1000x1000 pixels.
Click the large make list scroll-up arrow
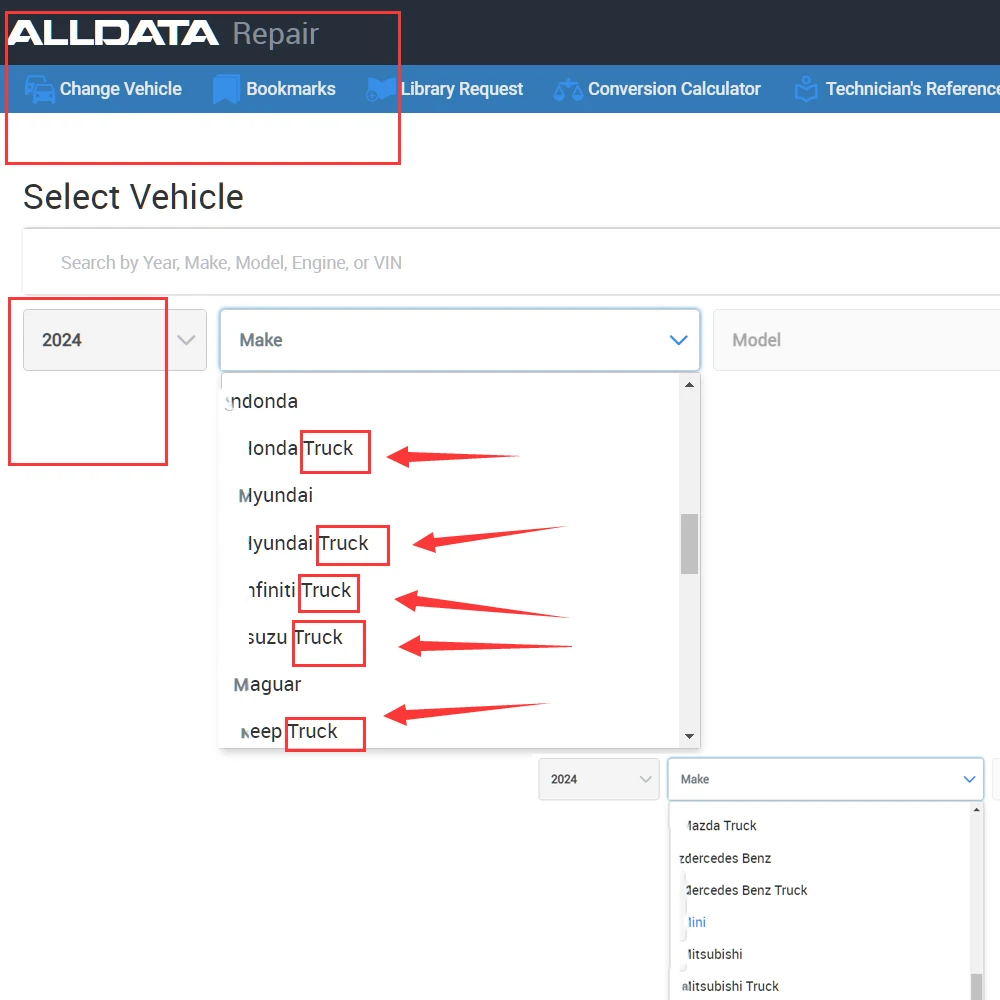[x=689, y=385]
